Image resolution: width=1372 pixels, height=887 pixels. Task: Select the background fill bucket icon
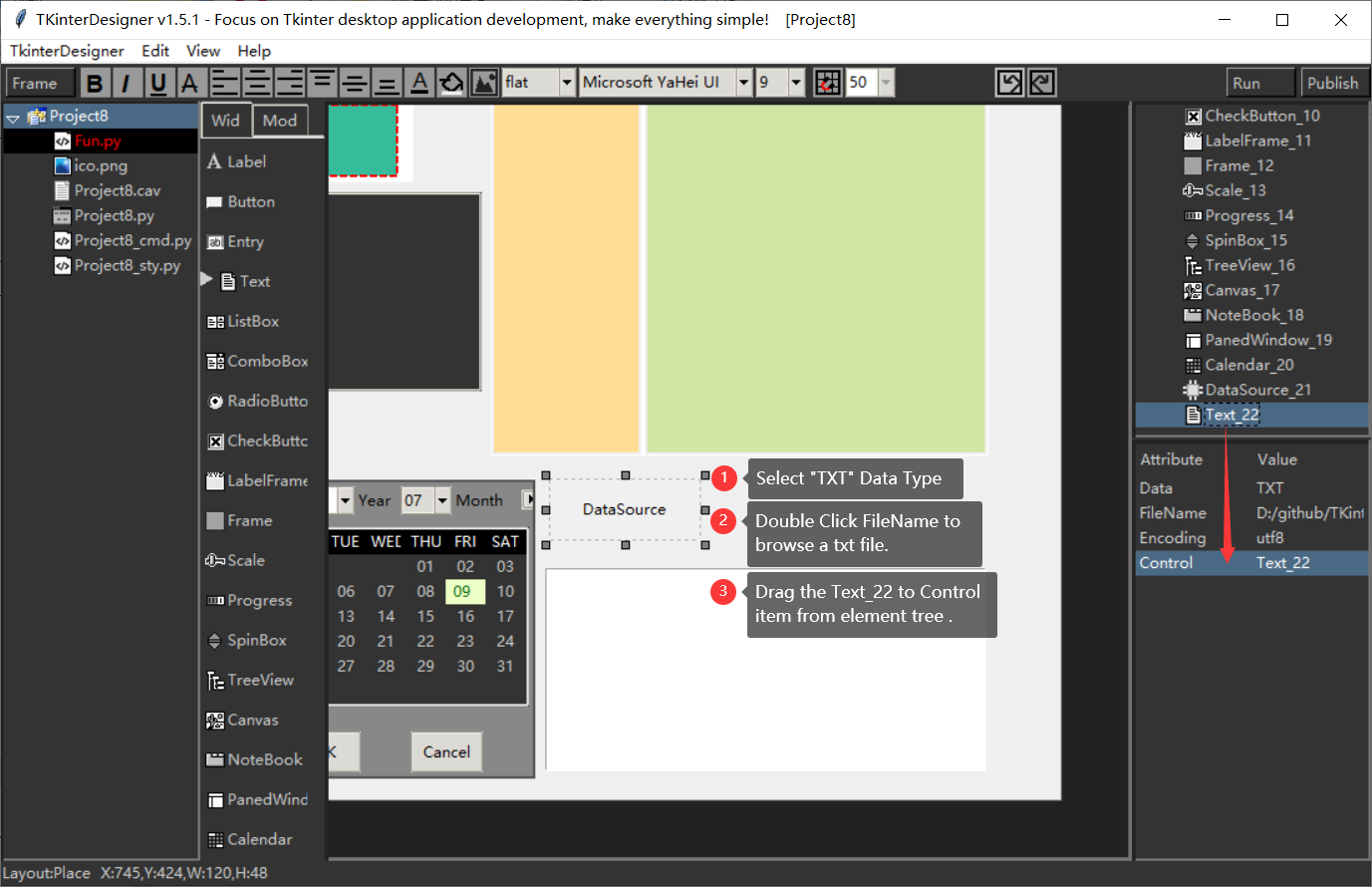click(451, 83)
